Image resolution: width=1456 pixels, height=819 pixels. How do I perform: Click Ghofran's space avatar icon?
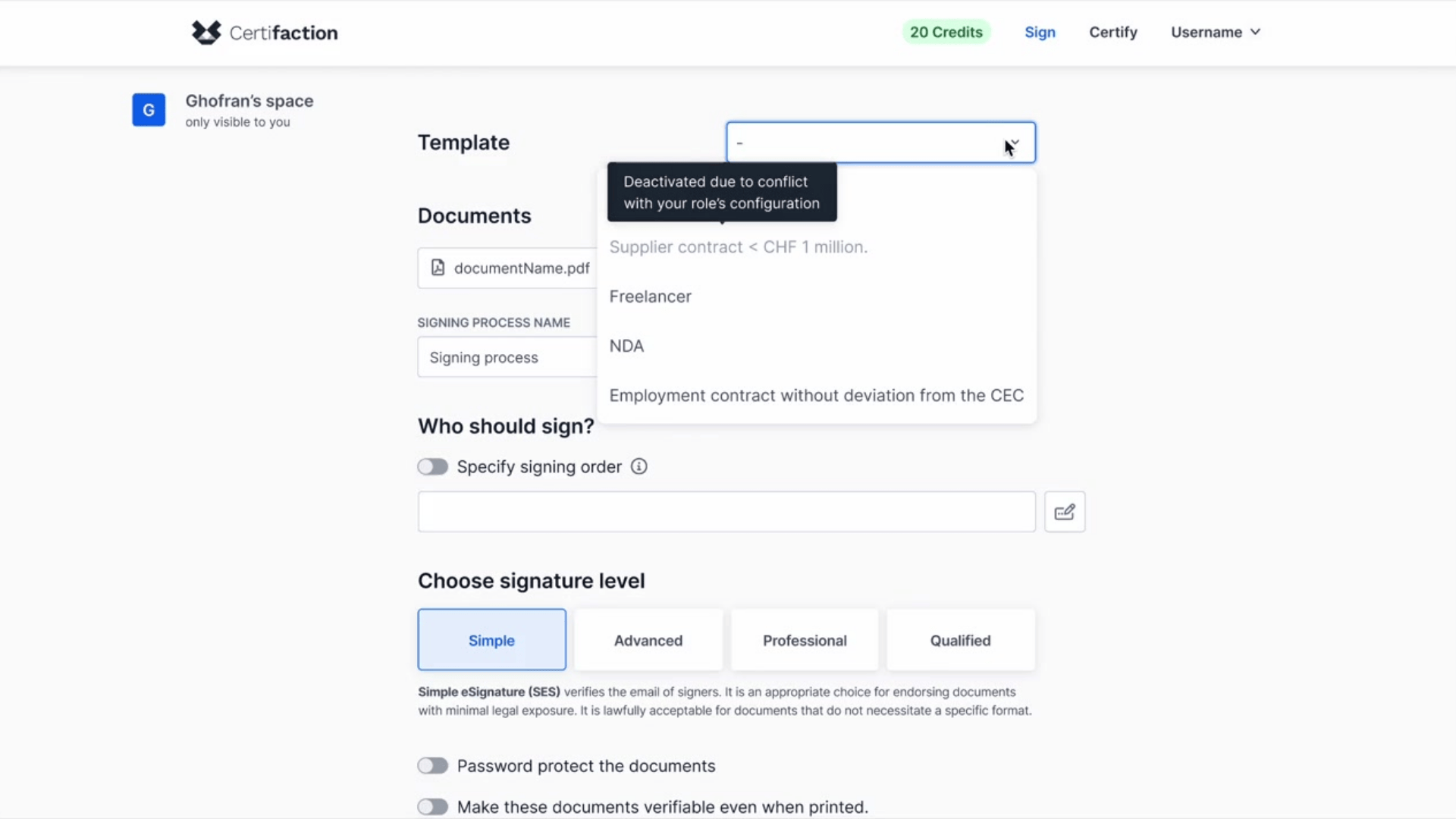(x=148, y=109)
